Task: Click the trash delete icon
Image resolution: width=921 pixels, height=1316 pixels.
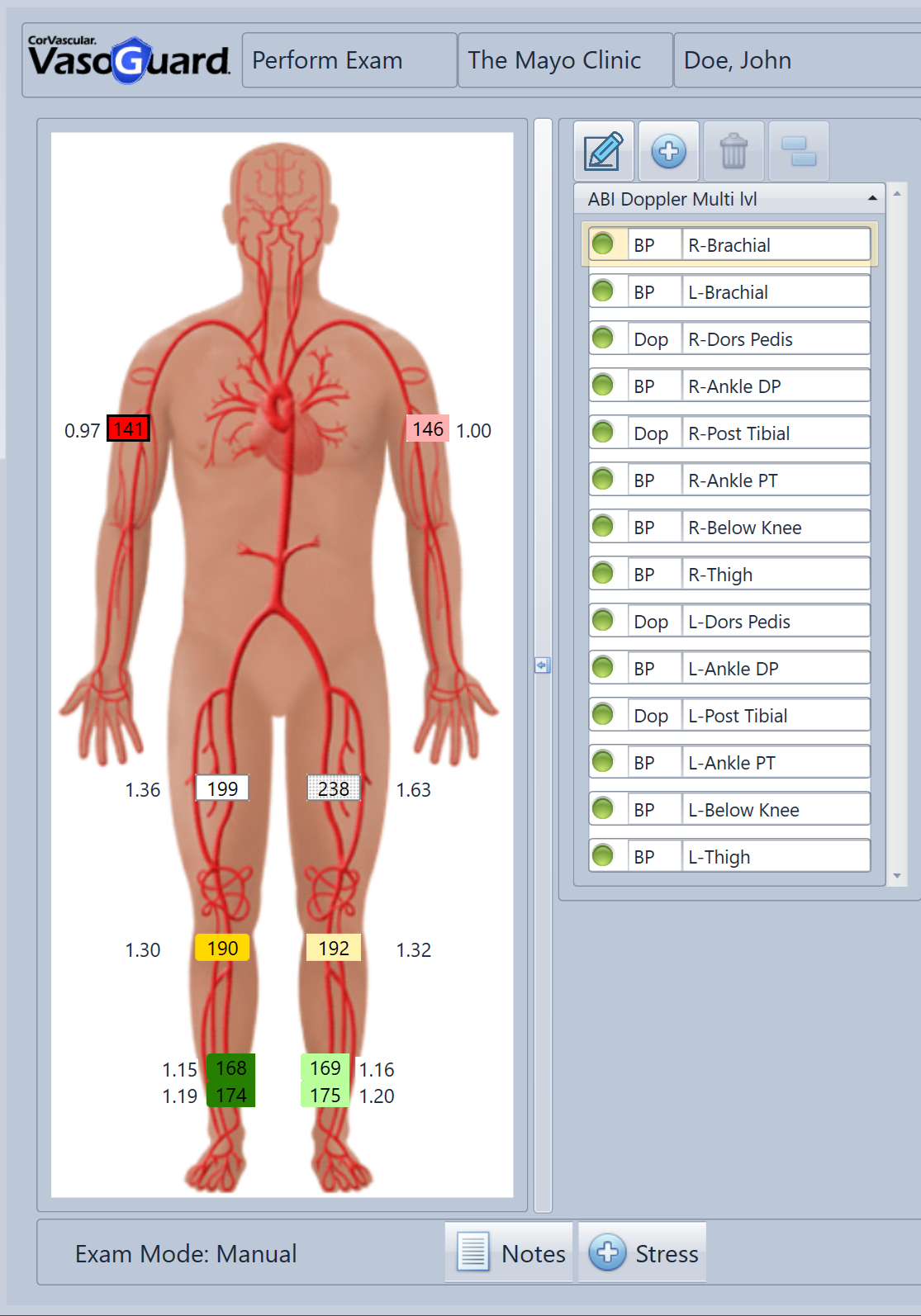Action: click(x=733, y=151)
